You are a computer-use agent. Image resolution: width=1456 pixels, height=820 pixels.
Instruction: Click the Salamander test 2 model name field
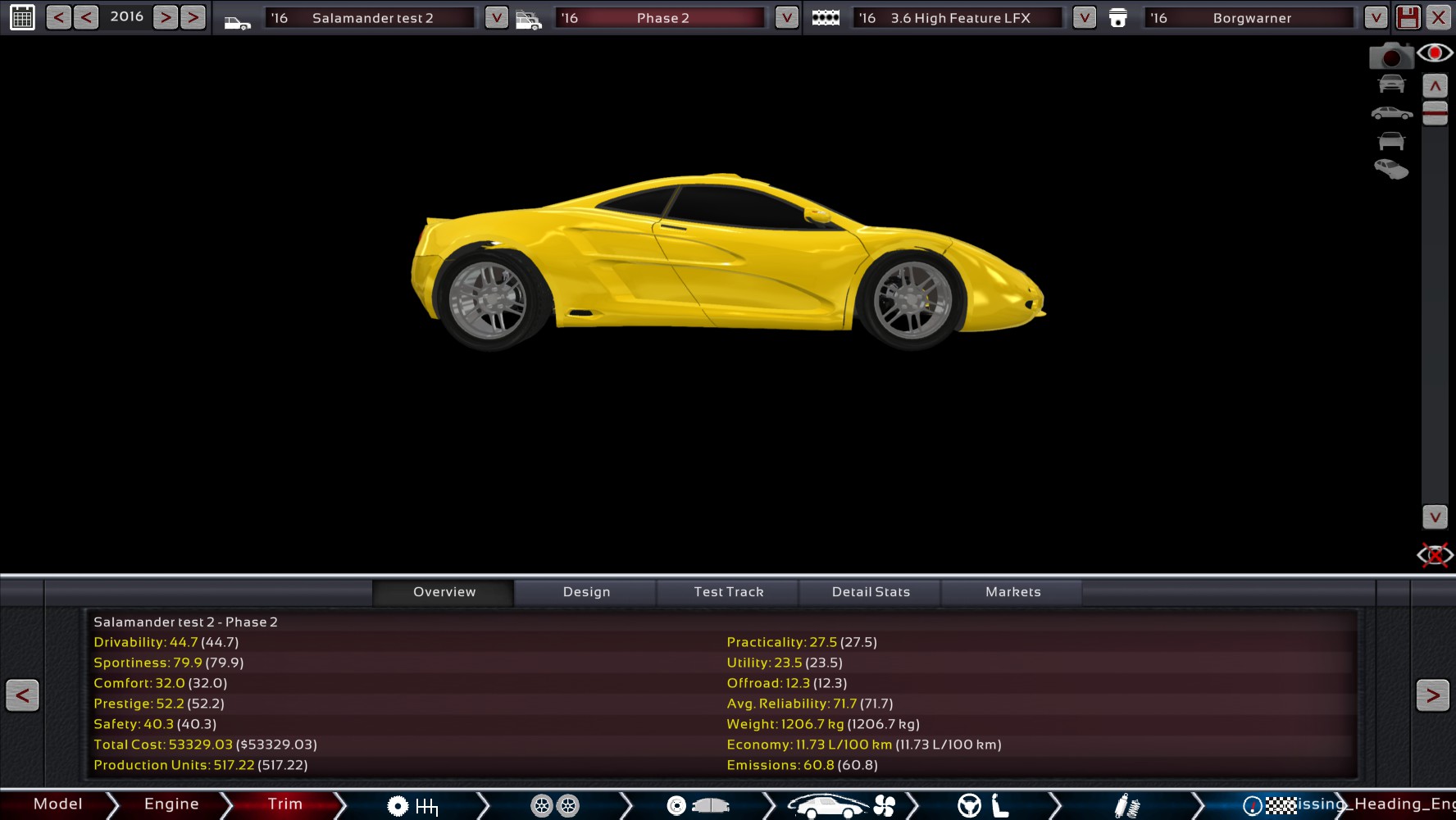[x=371, y=18]
